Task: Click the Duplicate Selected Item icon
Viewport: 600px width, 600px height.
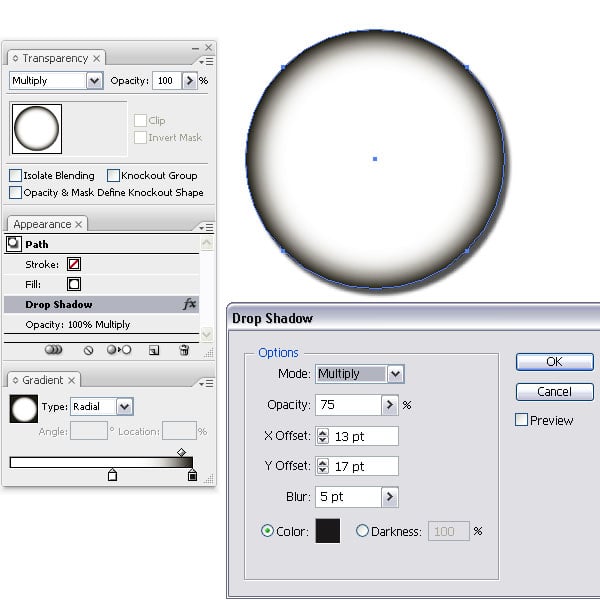Action: click(153, 350)
